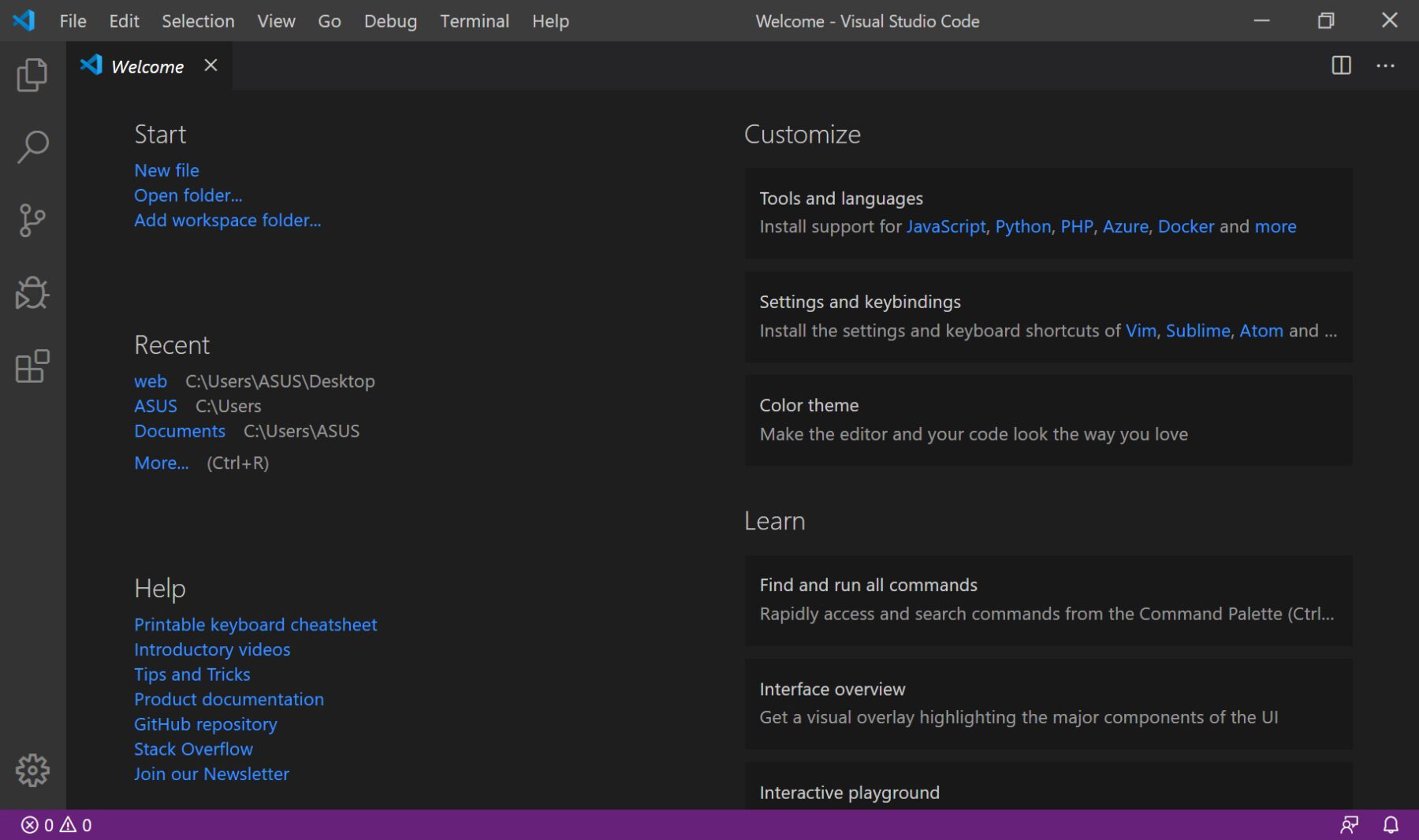
Task: Install JavaScript support link
Action: point(946,227)
